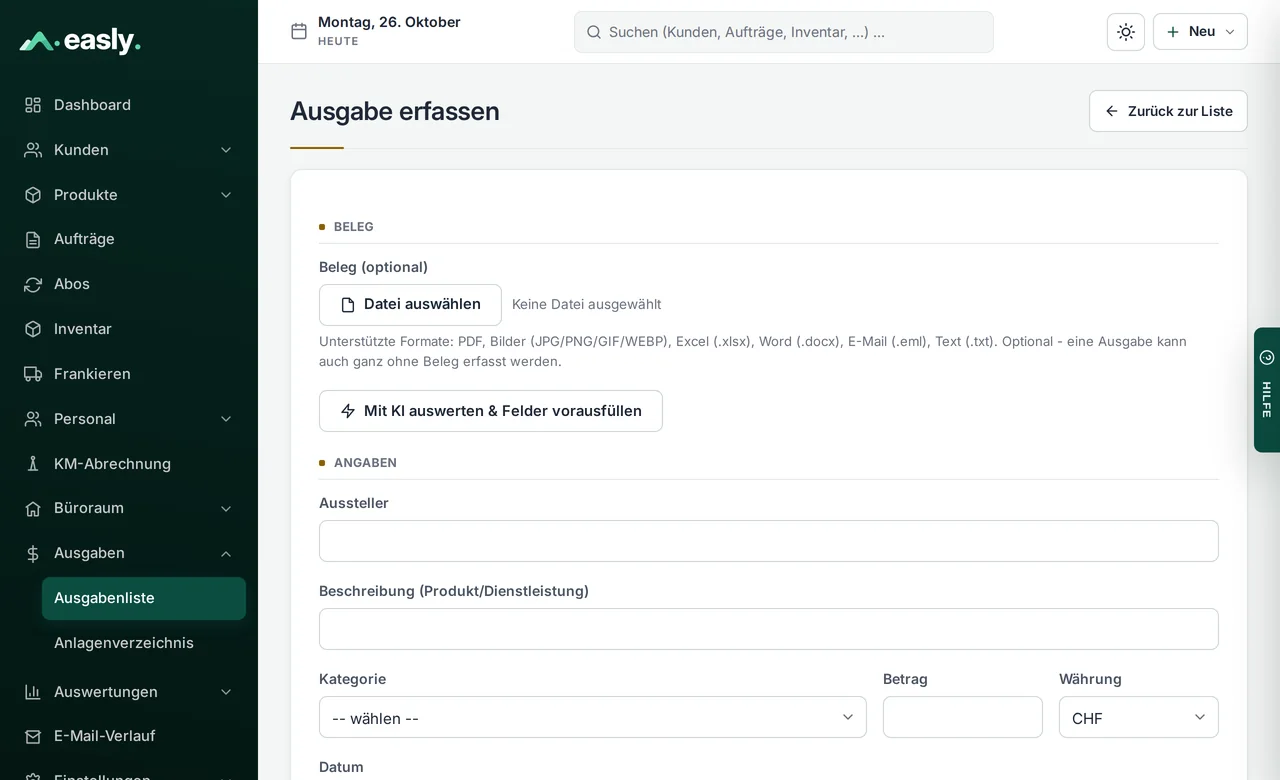Viewport: 1280px width, 780px height.
Task: Click the easly logo
Action: click(80, 41)
